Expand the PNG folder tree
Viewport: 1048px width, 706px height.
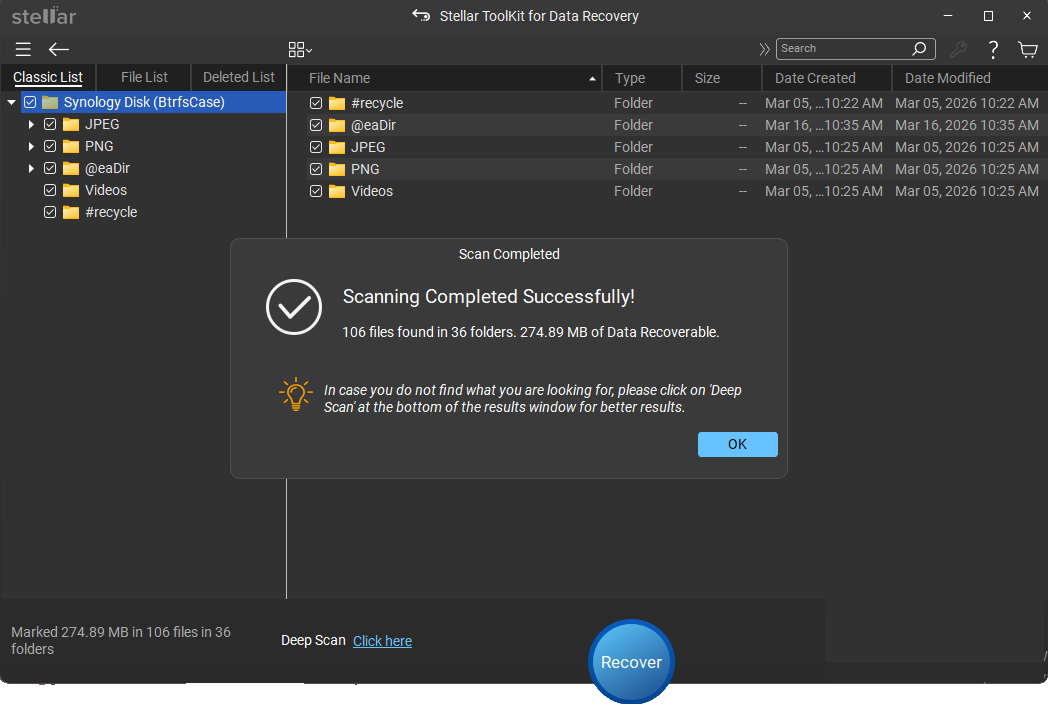pos(30,146)
